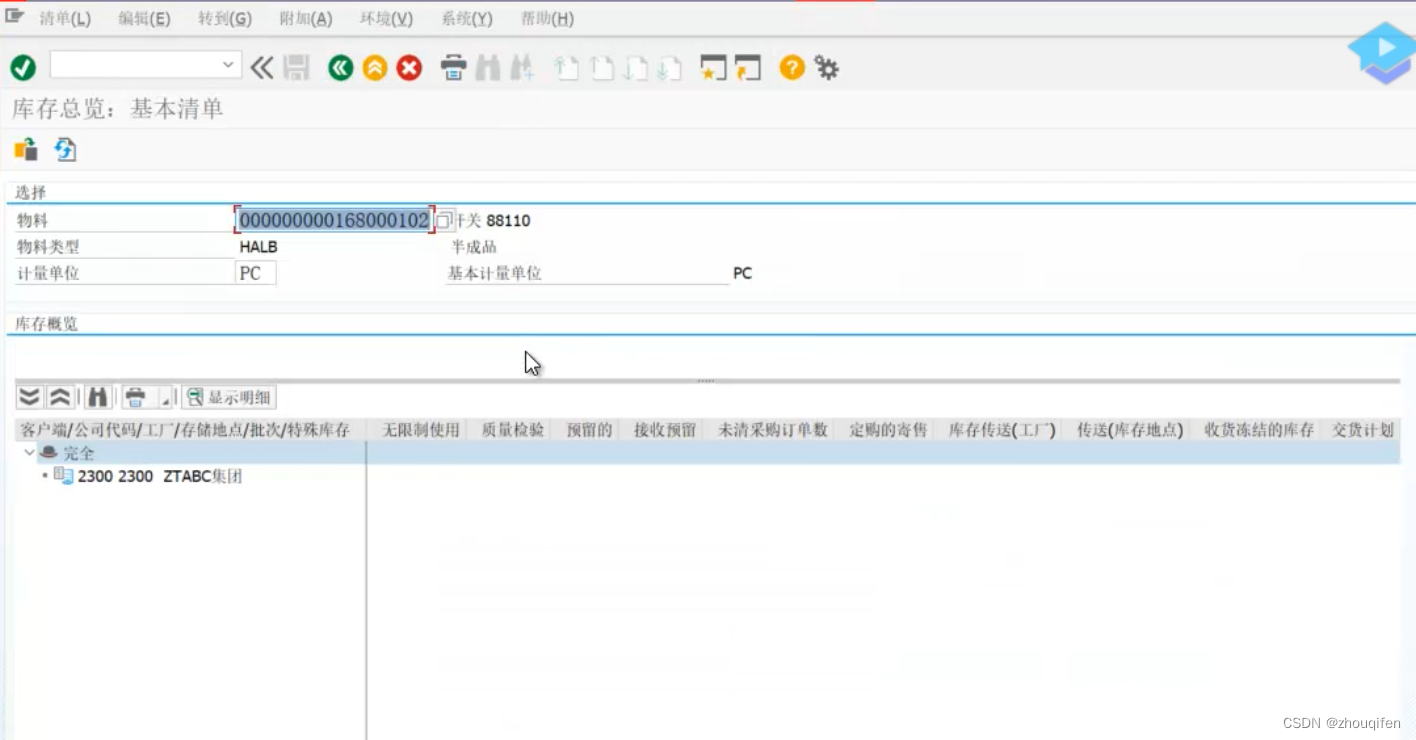Viewport: 1416px width, 740px height.
Task: Click the Print icon in the stock toolbar
Action: coord(135,397)
